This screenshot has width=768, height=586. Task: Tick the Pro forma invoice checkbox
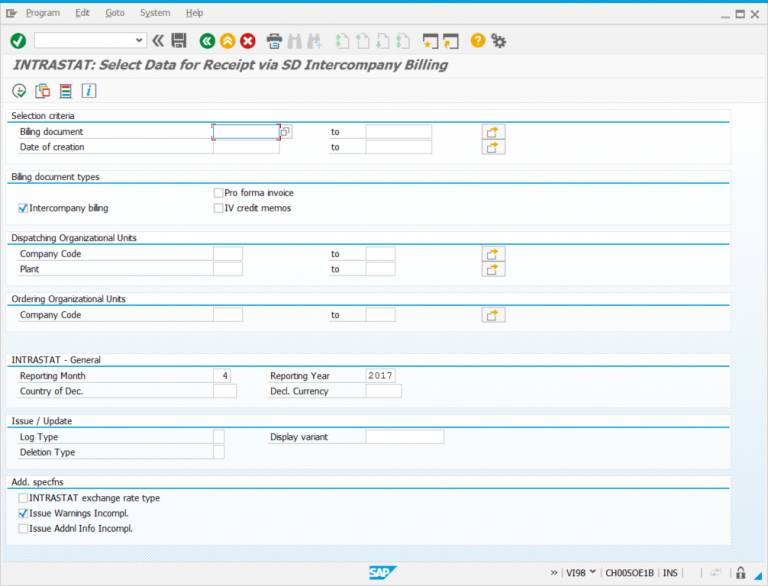coord(218,193)
